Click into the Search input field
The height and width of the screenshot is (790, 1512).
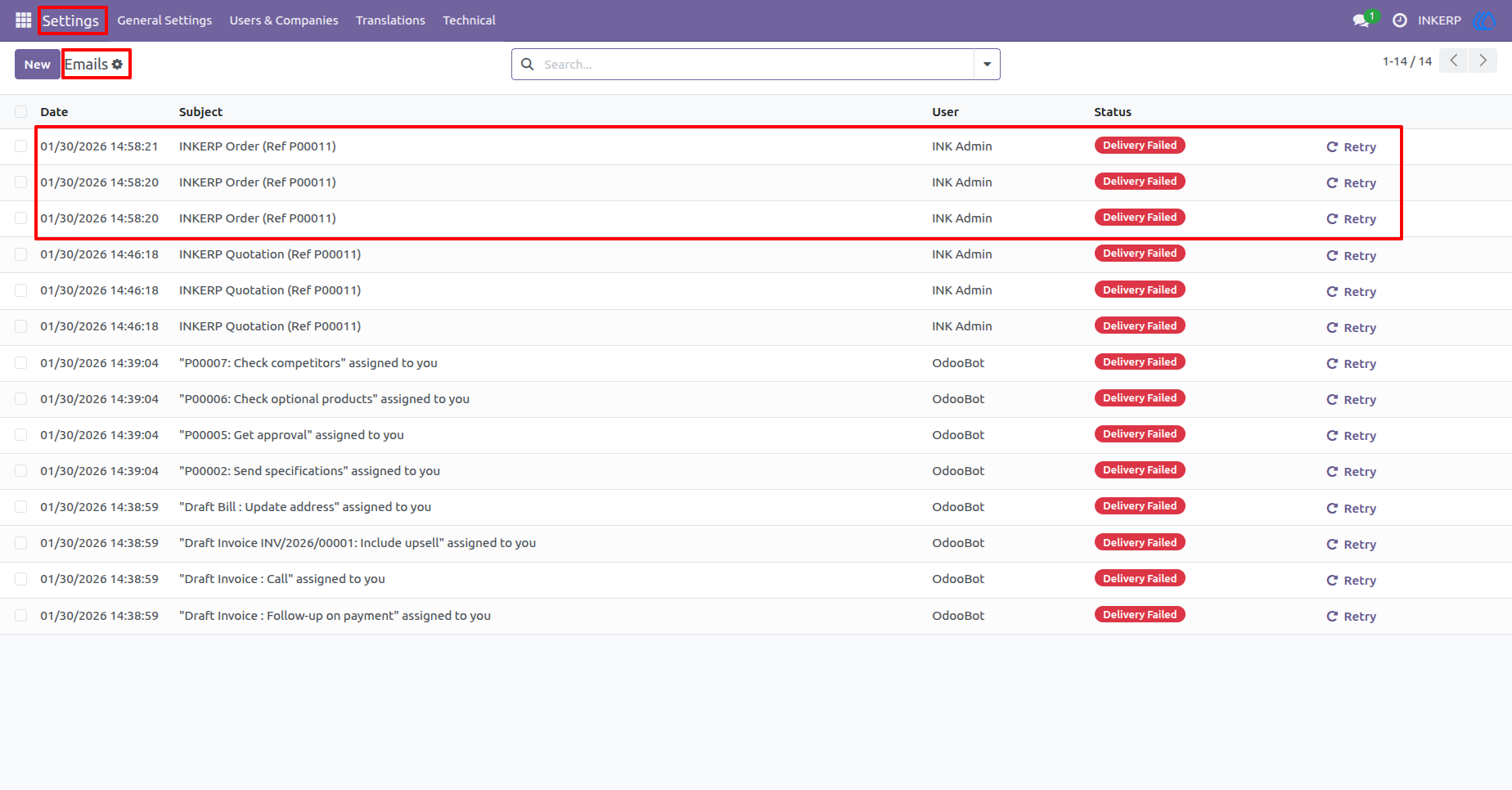[755, 64]
